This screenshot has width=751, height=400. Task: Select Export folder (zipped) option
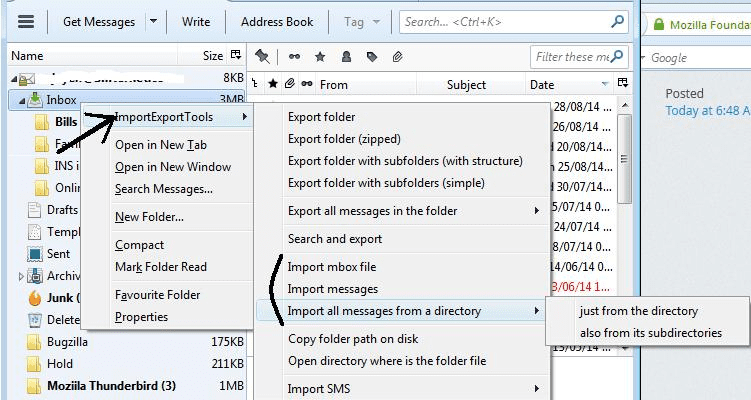343,139
